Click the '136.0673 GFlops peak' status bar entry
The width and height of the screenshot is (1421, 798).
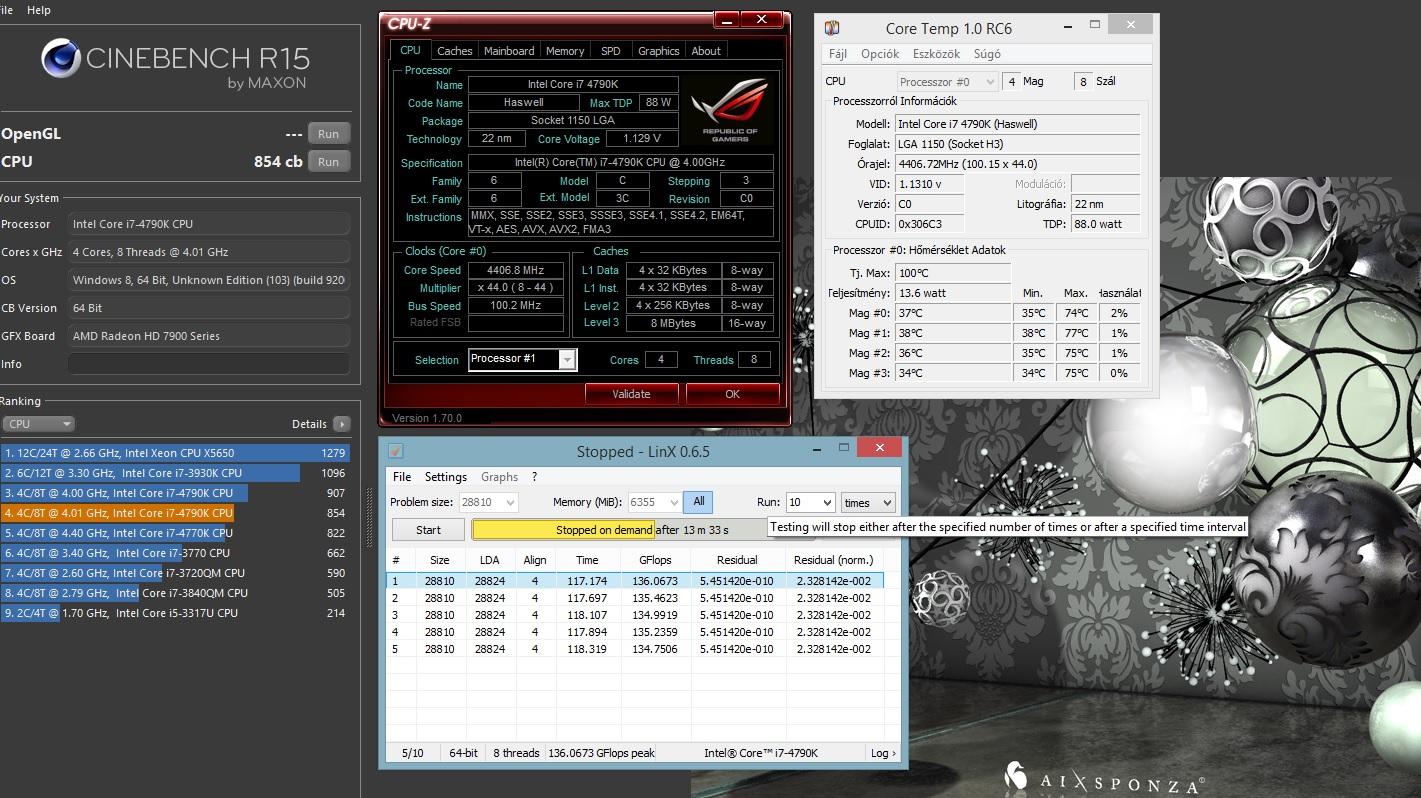(x=601, y=753)
